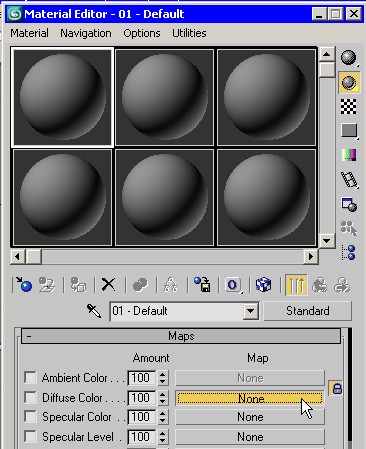
Task: Click the rollout panel vertical scrollbar
Action: (349, 388)
